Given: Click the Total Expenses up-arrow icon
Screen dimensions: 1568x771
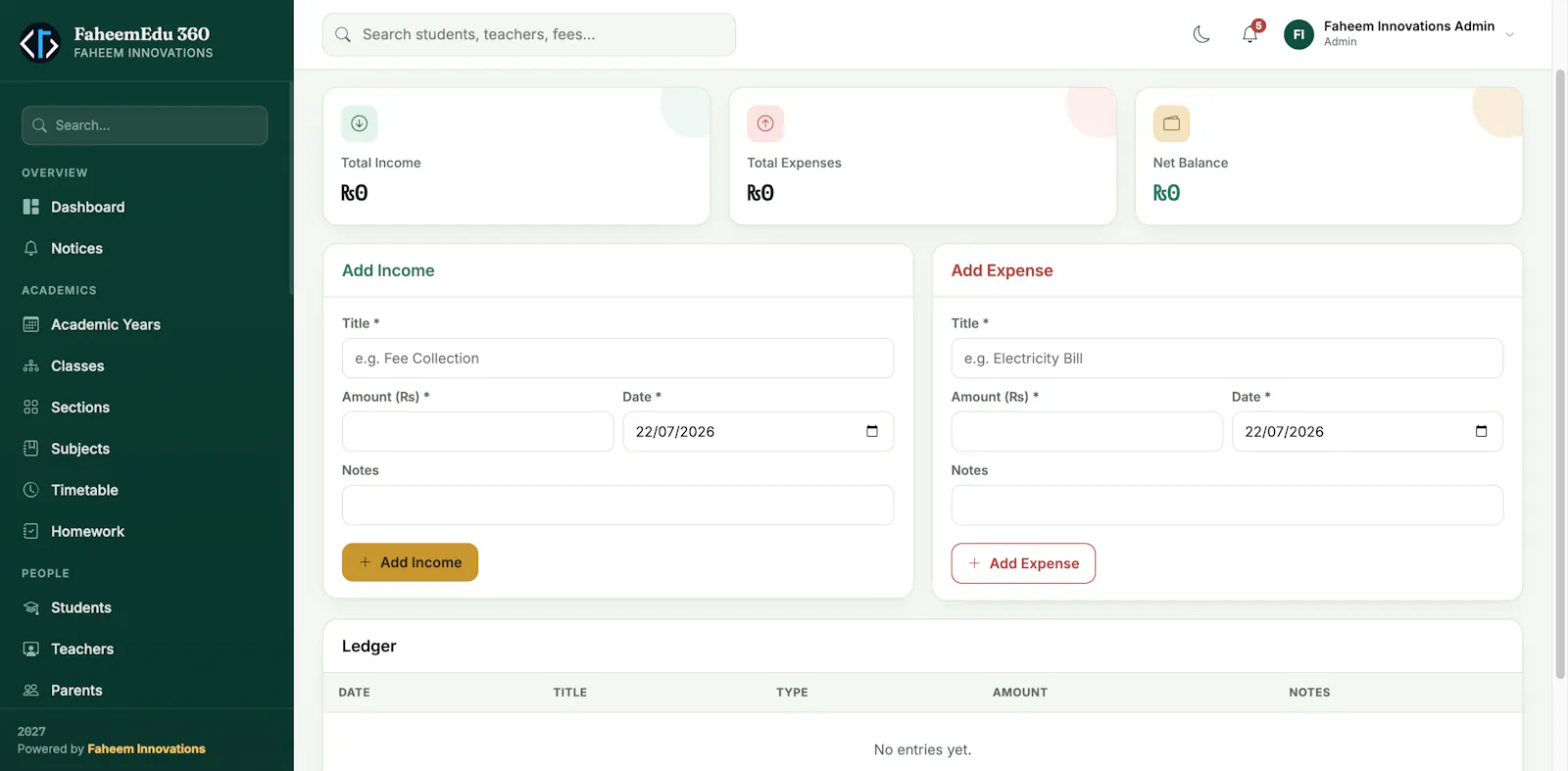Looking at the screenshot, I should [765, 123].
